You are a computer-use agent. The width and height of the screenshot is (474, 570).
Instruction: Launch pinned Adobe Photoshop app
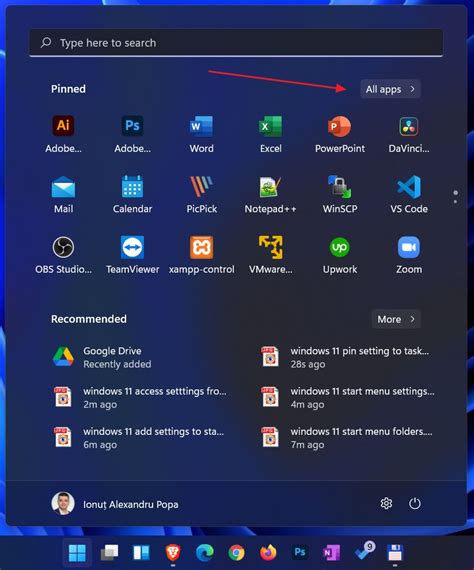[132, 134]
